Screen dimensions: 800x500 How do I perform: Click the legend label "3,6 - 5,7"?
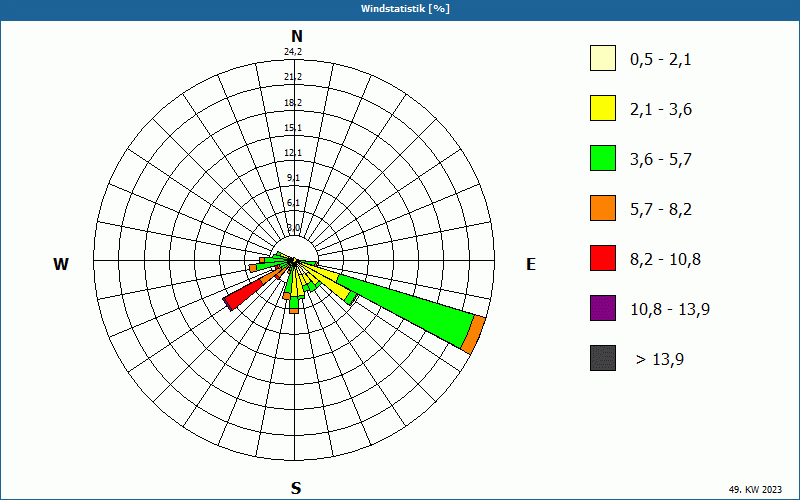tap(661, 160)
